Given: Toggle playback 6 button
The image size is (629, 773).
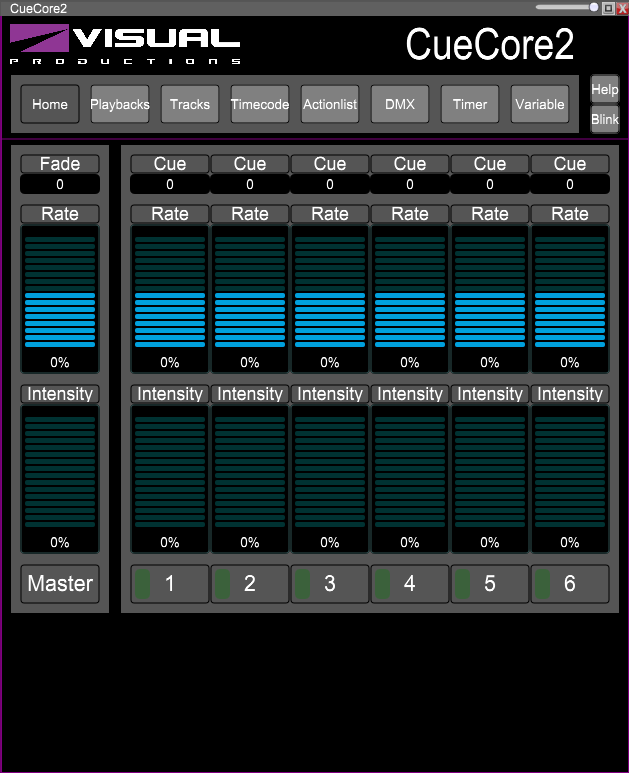Looking at the screenshot, I should (570, 584).
